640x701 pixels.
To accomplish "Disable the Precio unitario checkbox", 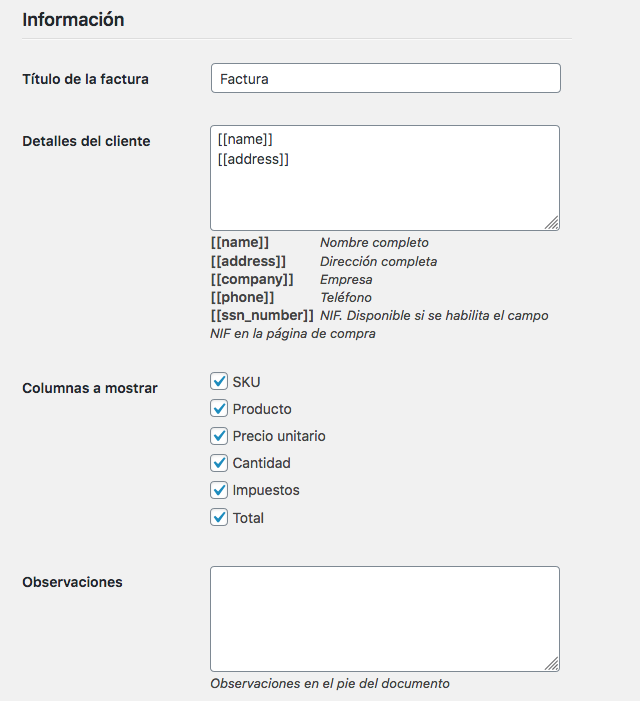I will [219, 436].
